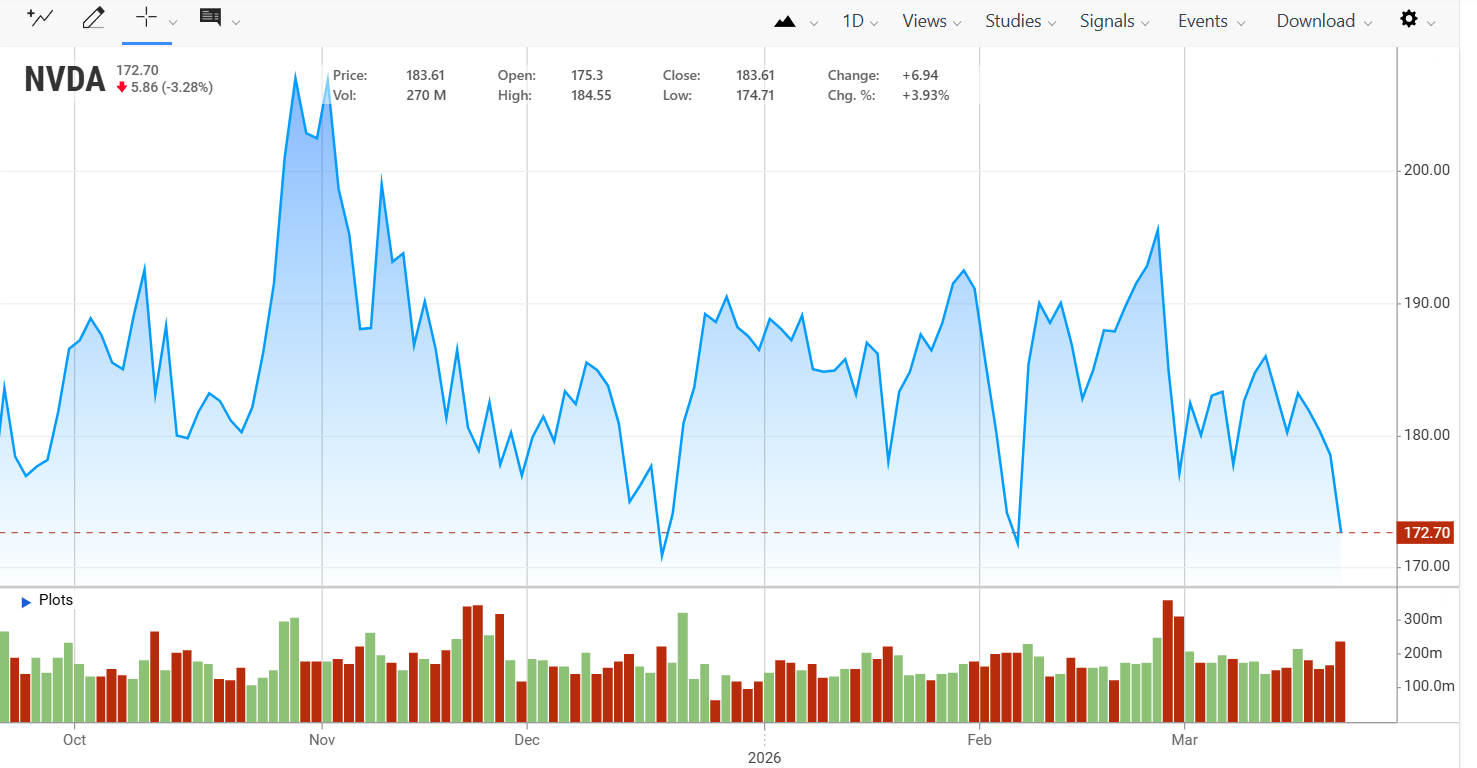Screen dimensions: 1477x768
Task: Select the Close value 183.61
Action: point(755,75)
